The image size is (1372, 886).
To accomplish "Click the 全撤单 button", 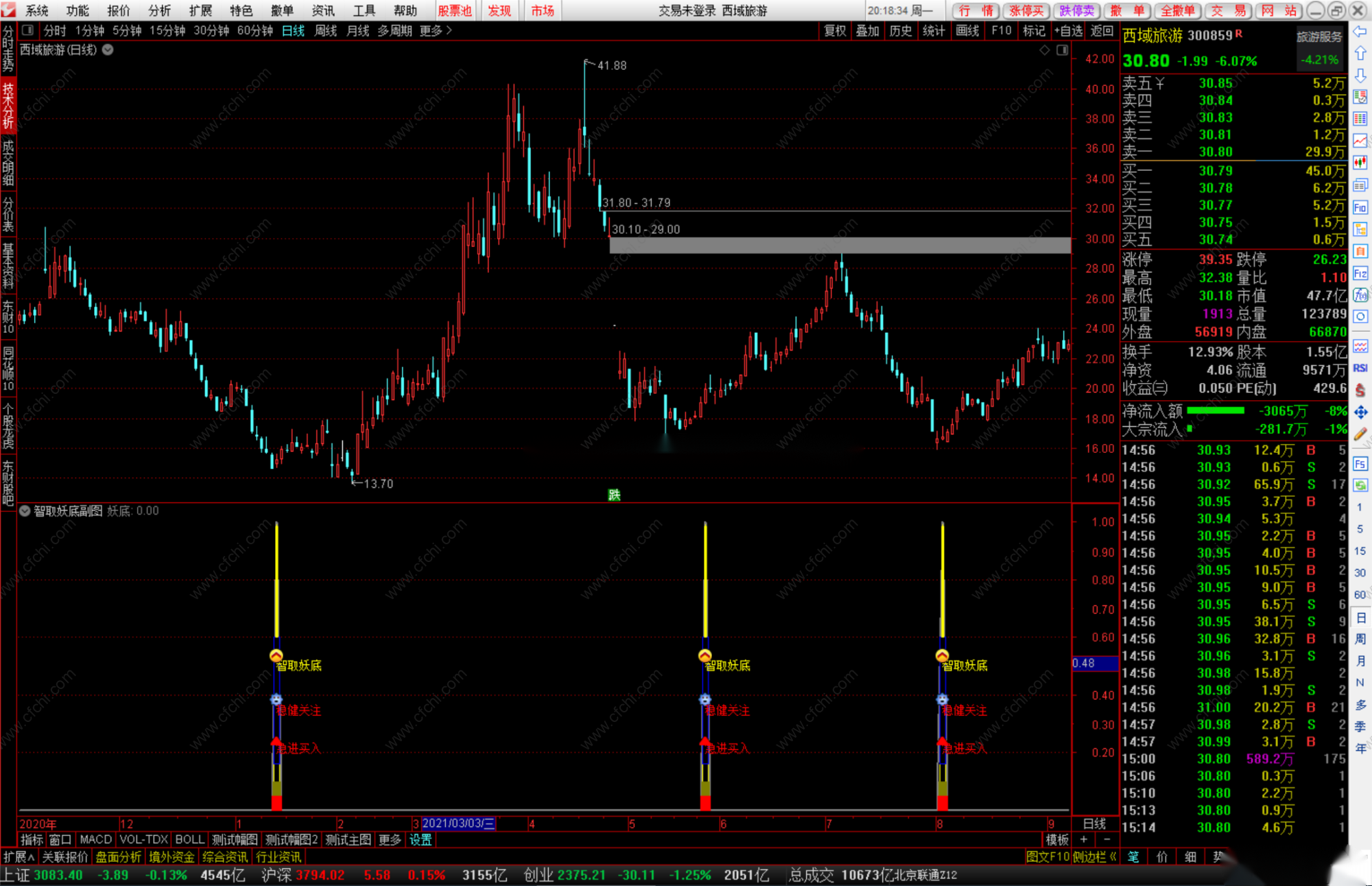I will pyautogui.click(x=1177, y=10).
